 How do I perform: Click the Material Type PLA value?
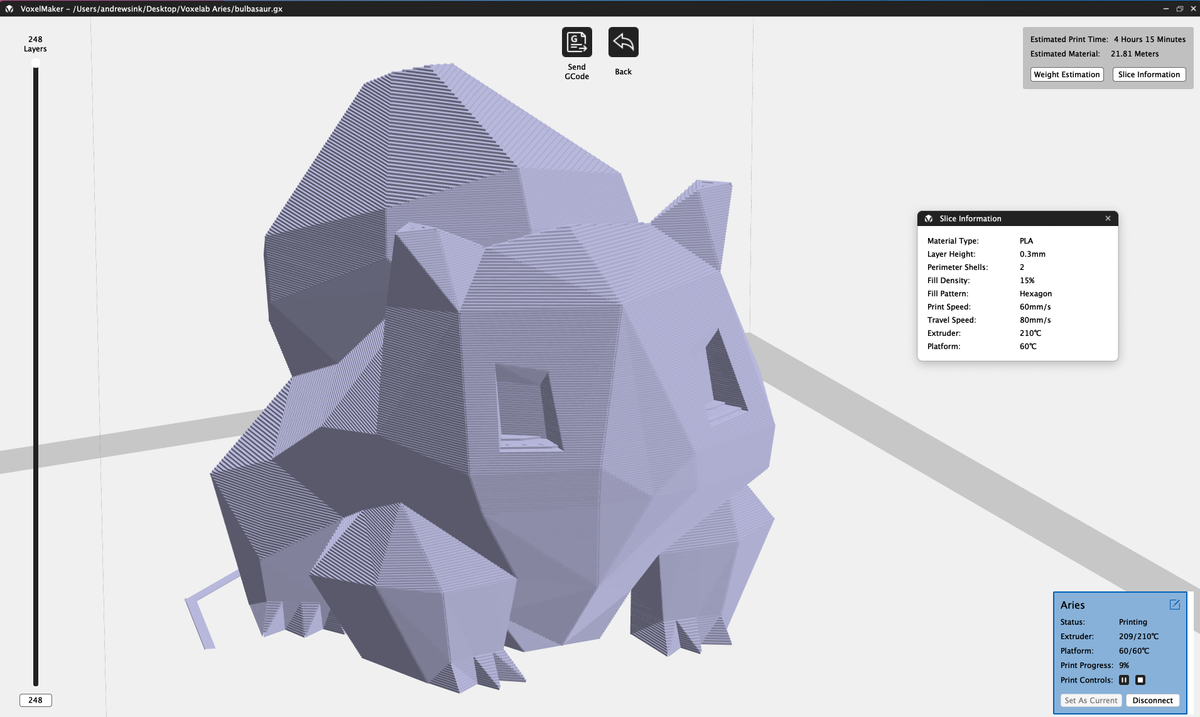pos(1027,241)
